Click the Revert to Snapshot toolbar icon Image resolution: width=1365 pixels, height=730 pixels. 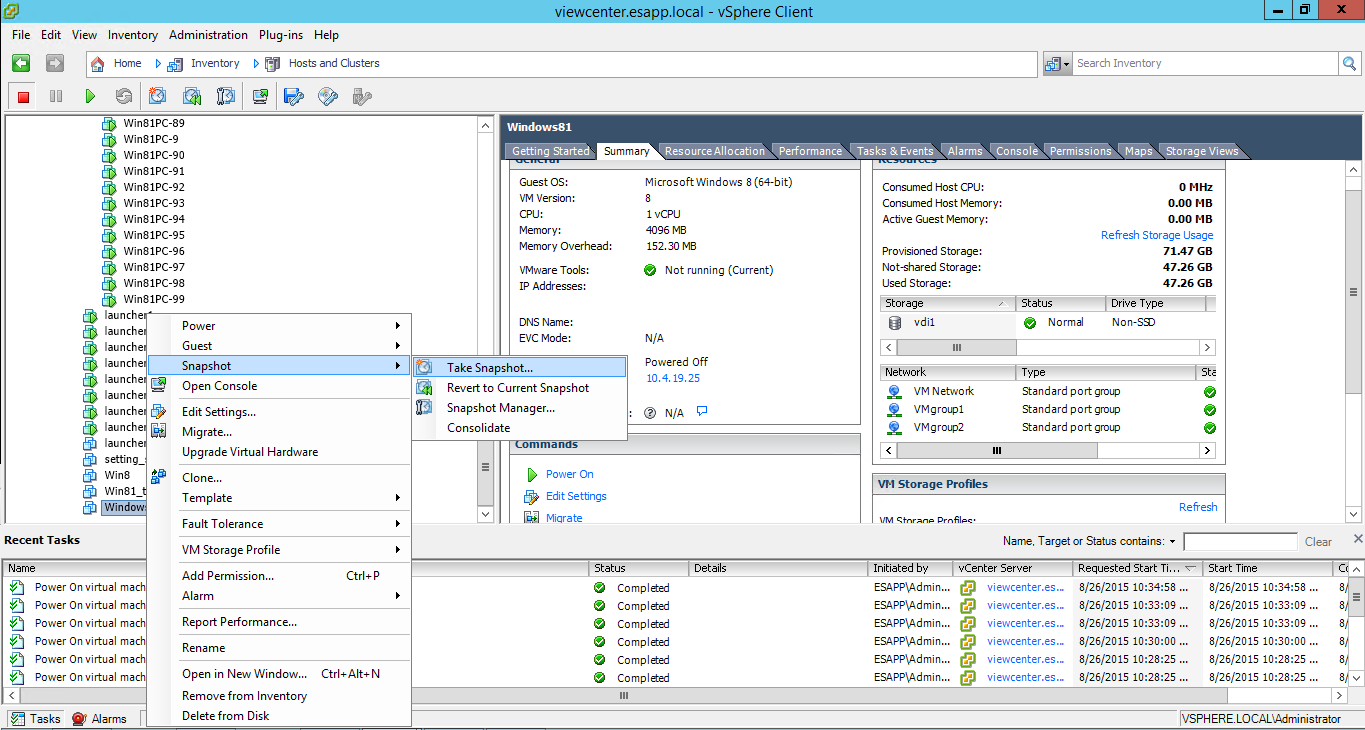192,97
